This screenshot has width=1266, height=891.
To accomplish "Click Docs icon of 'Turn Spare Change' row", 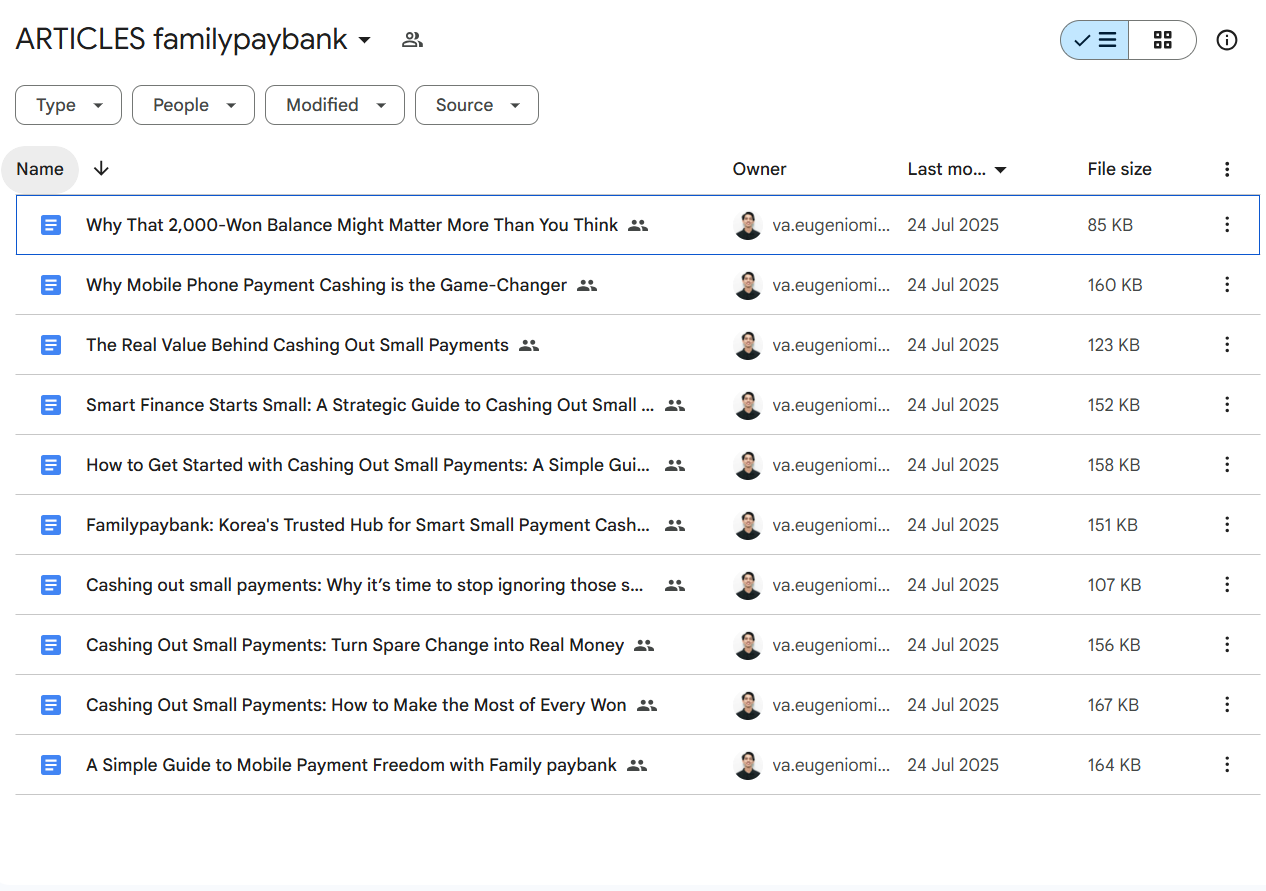I will (x=51, y=645).
